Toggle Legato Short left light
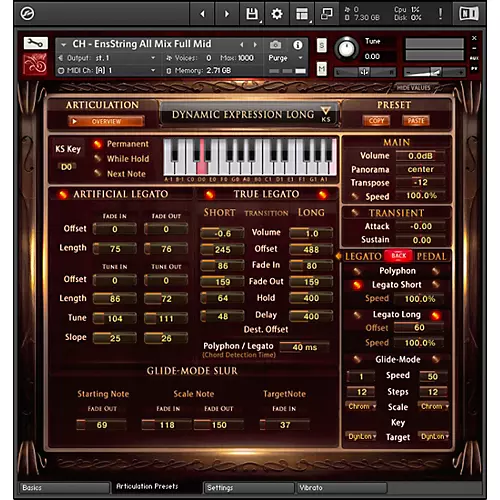 click(x=357, y=285)
